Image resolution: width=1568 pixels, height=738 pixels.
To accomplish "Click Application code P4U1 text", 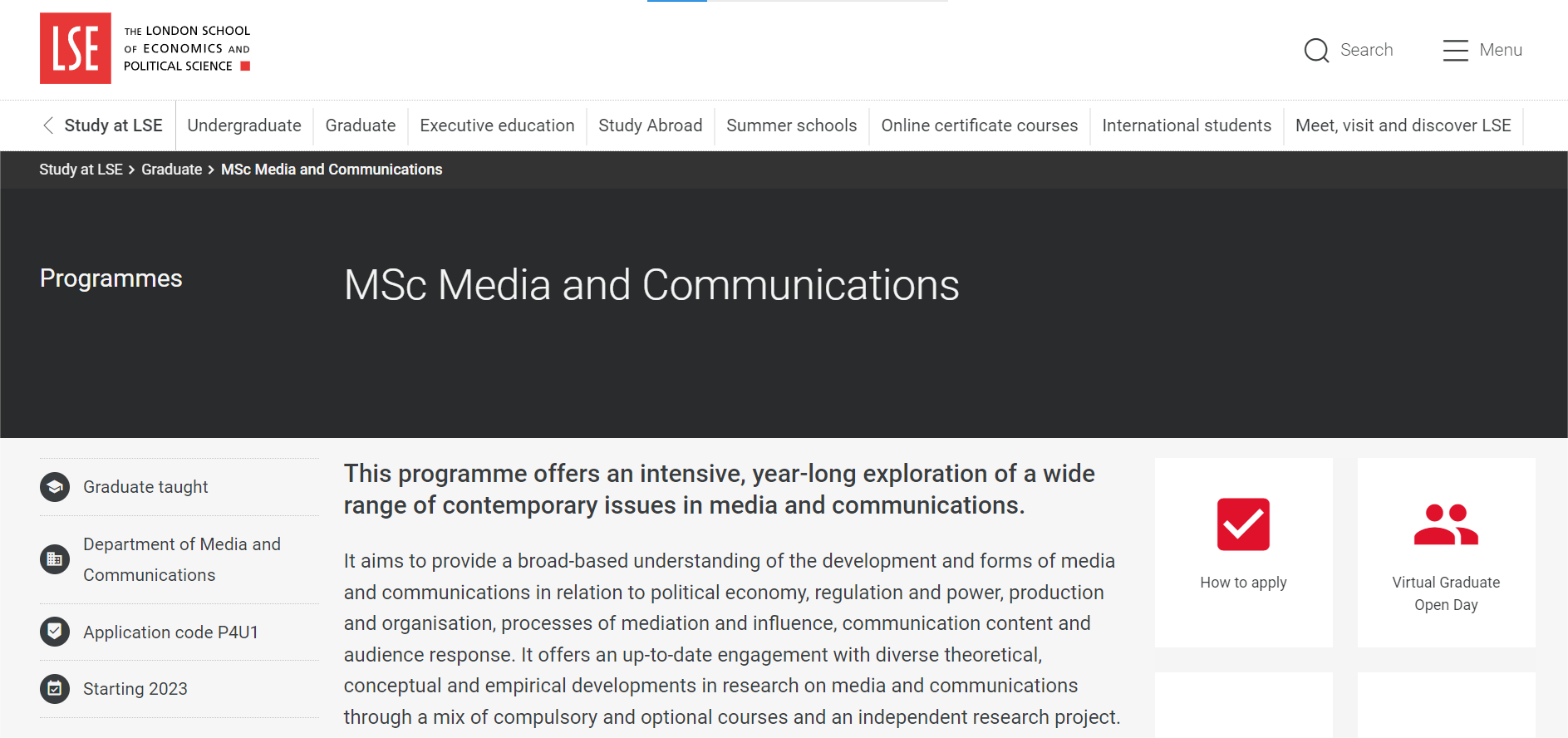I will pos(170,632).
